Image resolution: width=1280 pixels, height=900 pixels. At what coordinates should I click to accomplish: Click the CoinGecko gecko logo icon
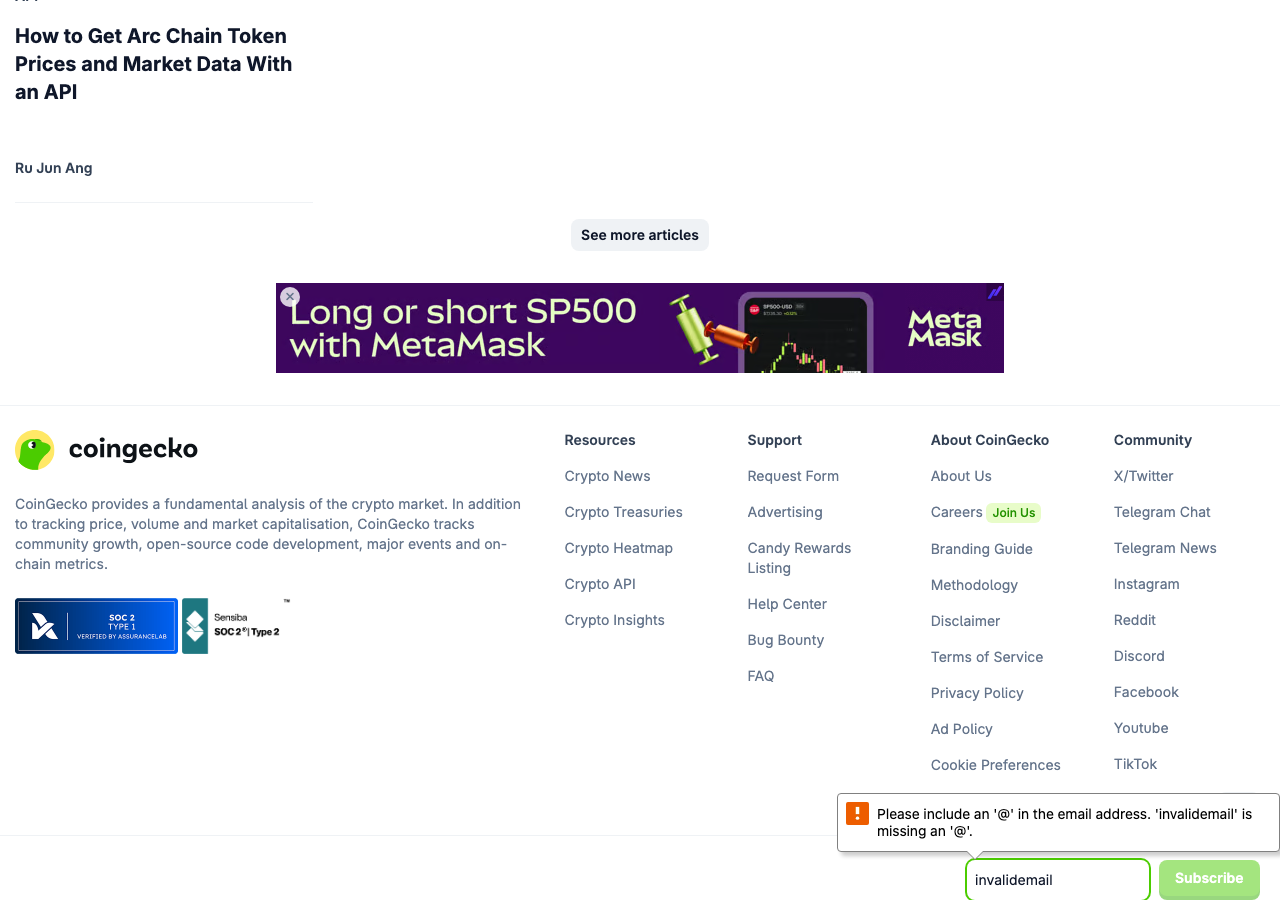(35, 450)
